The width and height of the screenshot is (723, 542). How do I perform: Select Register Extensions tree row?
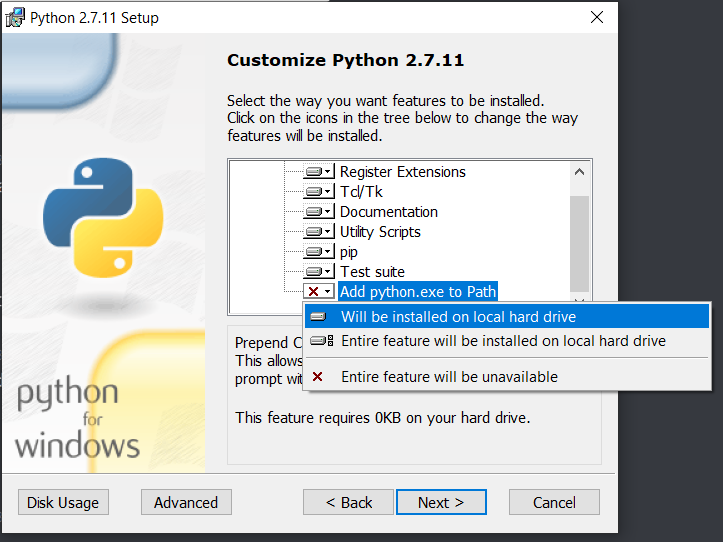tap(403, 172)
